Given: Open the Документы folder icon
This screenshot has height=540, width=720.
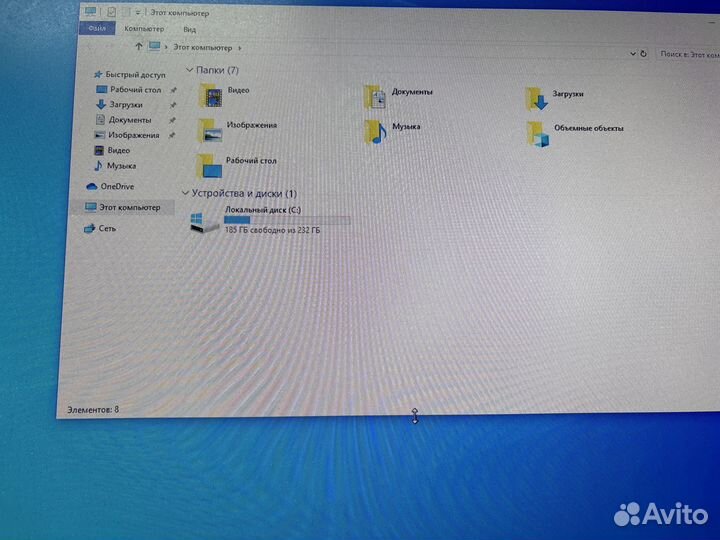Looking at the screenshot, I should pos(375,97).
